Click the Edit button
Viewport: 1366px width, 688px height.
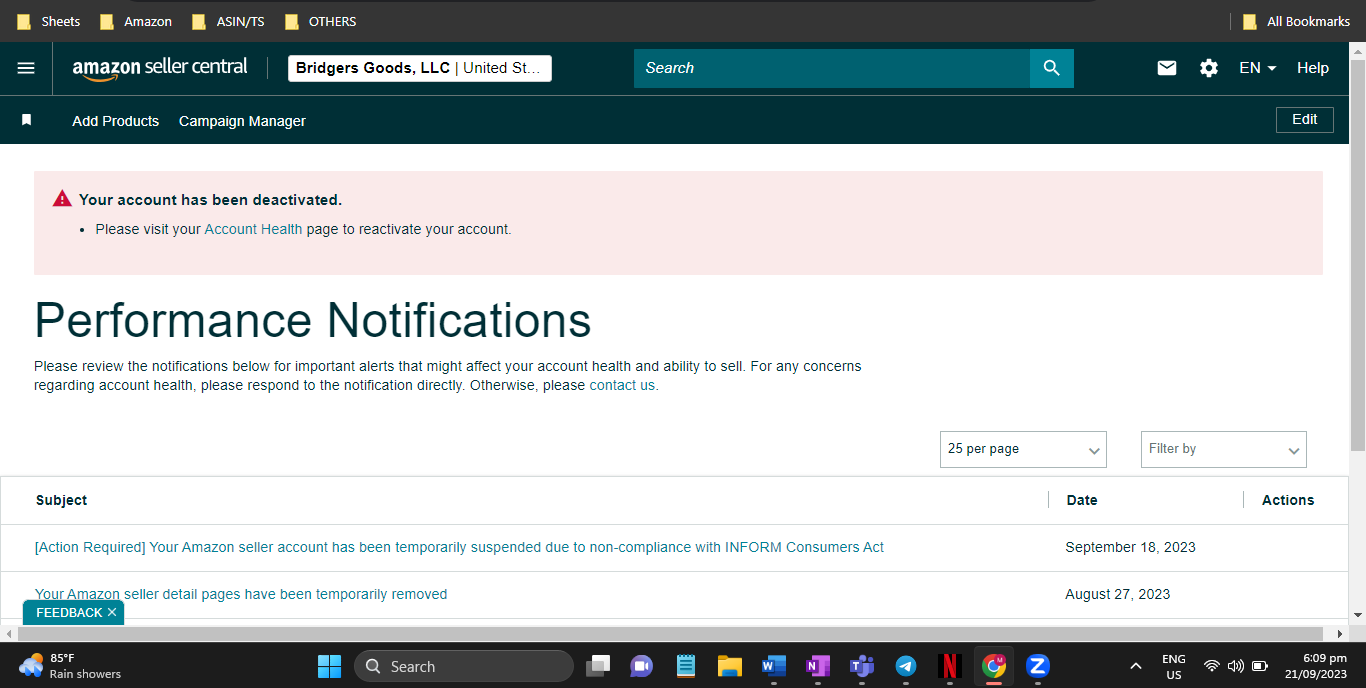[1304, 119]
